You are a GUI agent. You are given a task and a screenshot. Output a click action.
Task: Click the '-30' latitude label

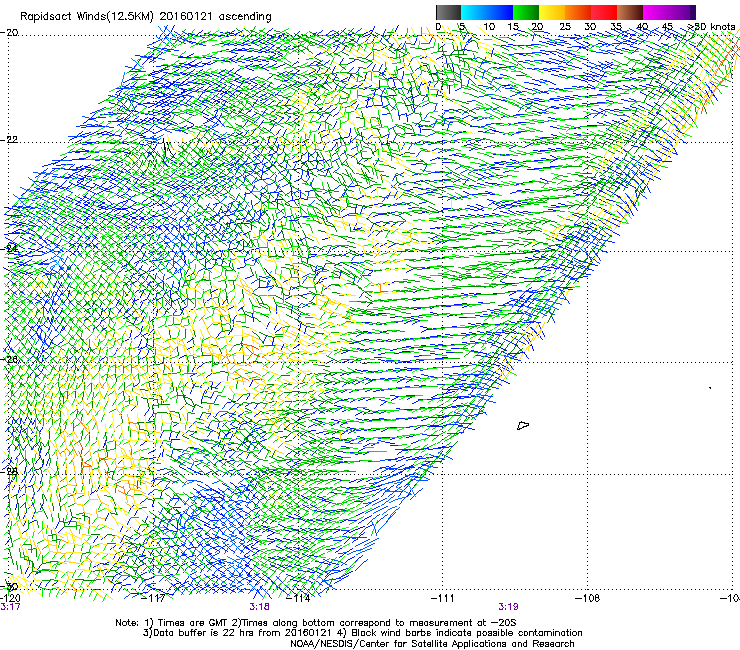pos(9,587)
